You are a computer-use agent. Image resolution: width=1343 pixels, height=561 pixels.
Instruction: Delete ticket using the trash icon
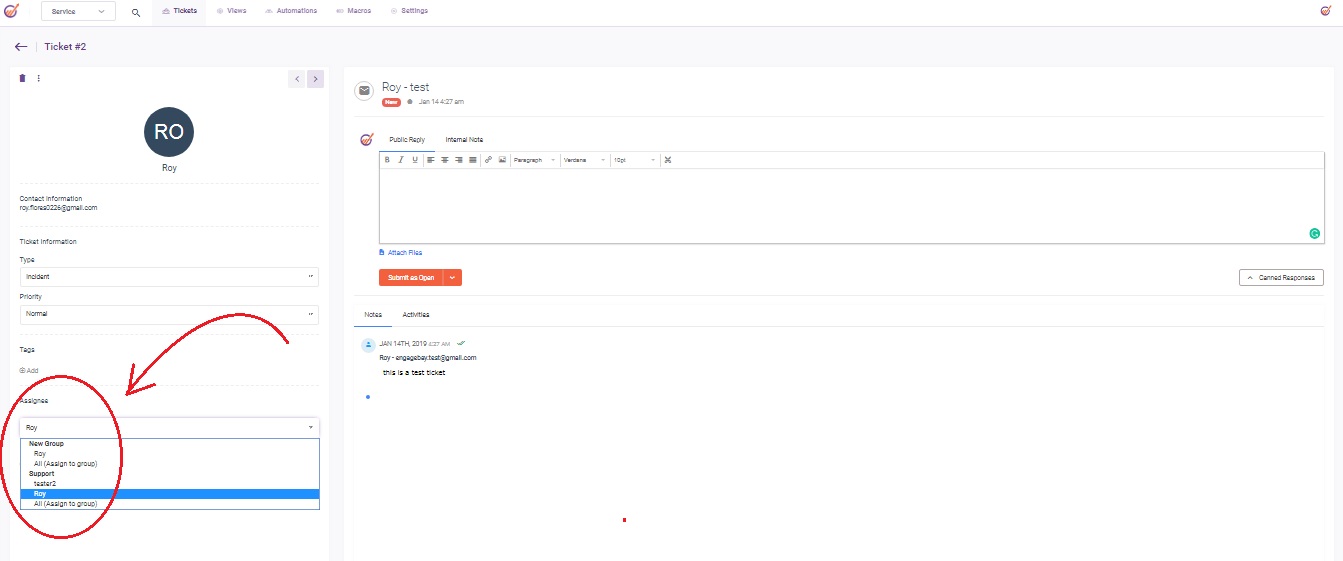(x=23, y=78)
